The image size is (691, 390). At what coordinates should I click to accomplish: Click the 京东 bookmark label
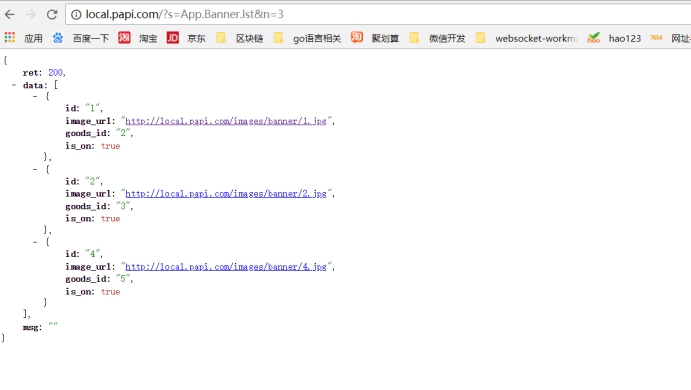[197, 38]
